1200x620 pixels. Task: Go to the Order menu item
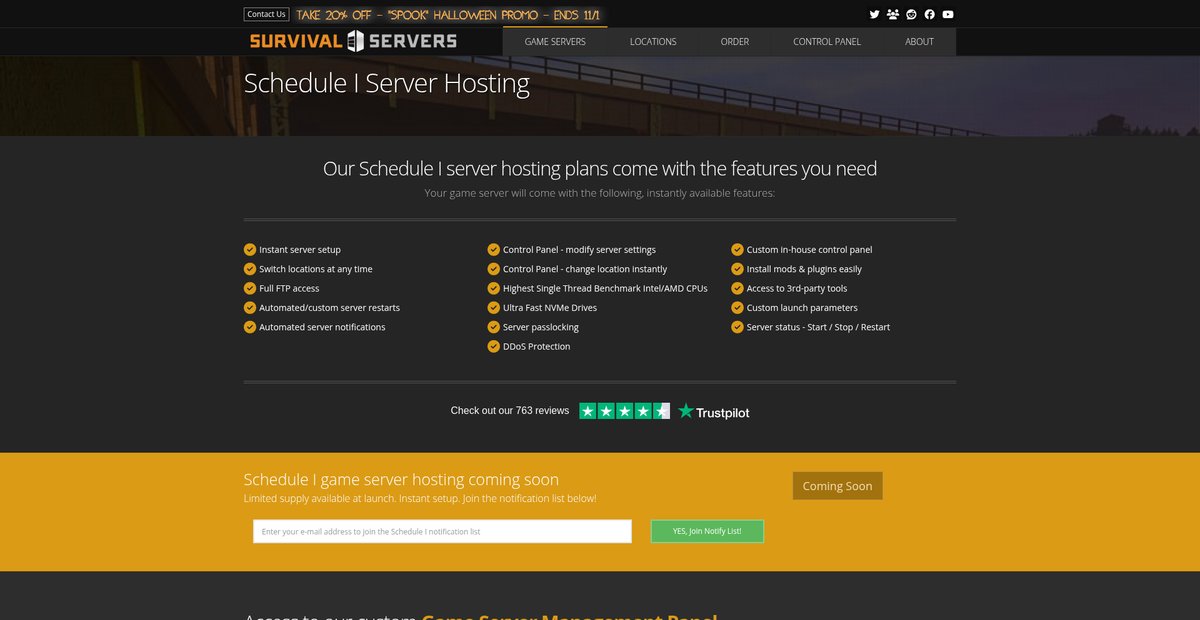735,42
